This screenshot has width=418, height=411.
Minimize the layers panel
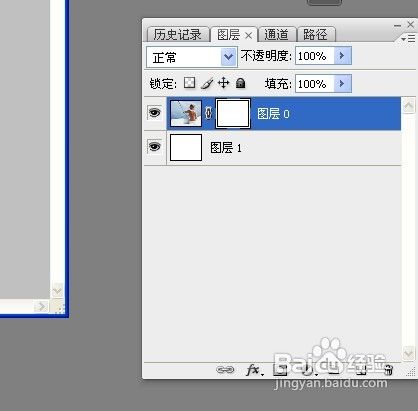[x=397, y=25]
